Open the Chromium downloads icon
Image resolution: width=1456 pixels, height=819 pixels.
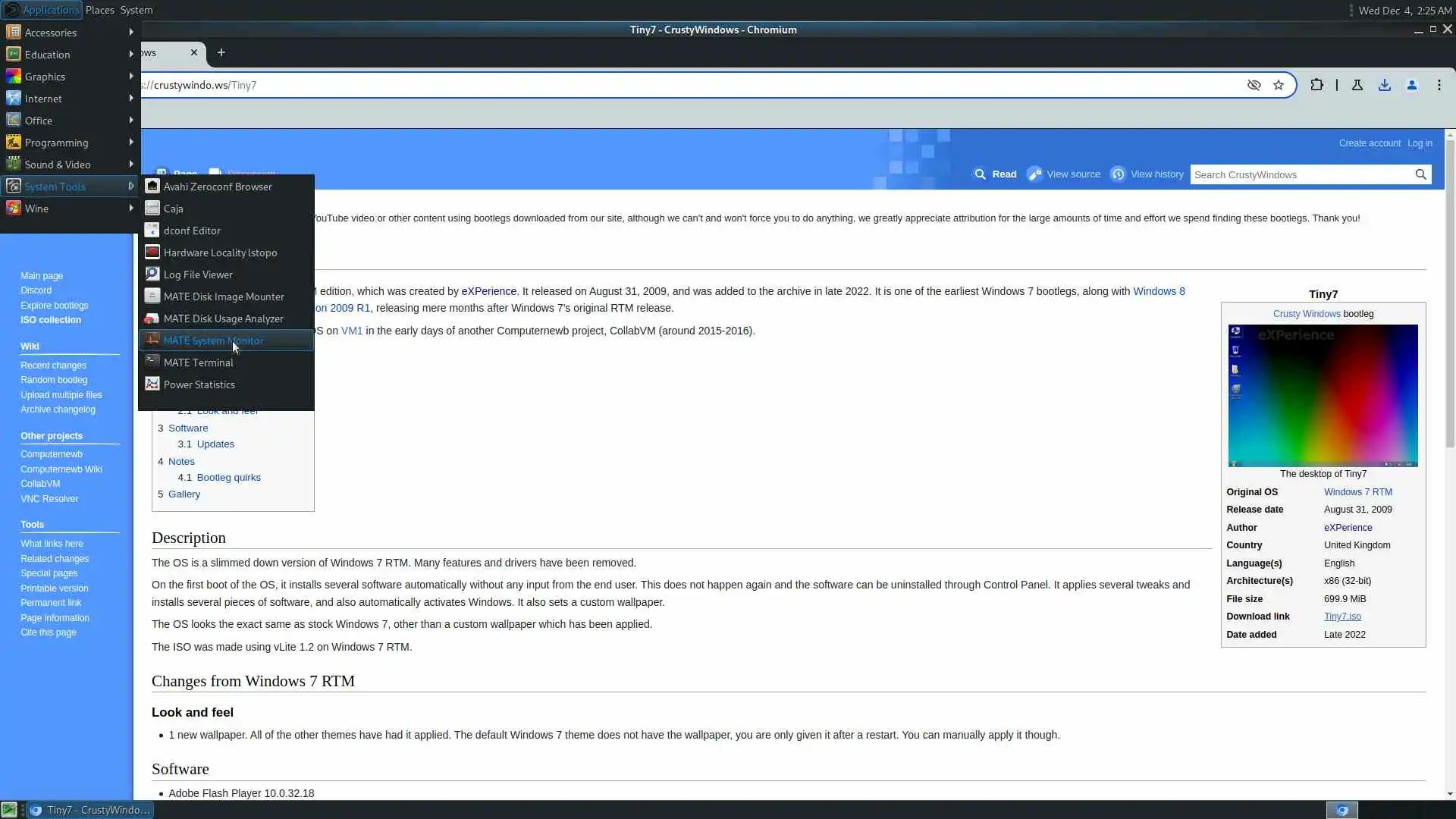pyautogui.click(x=1385, y=85)
